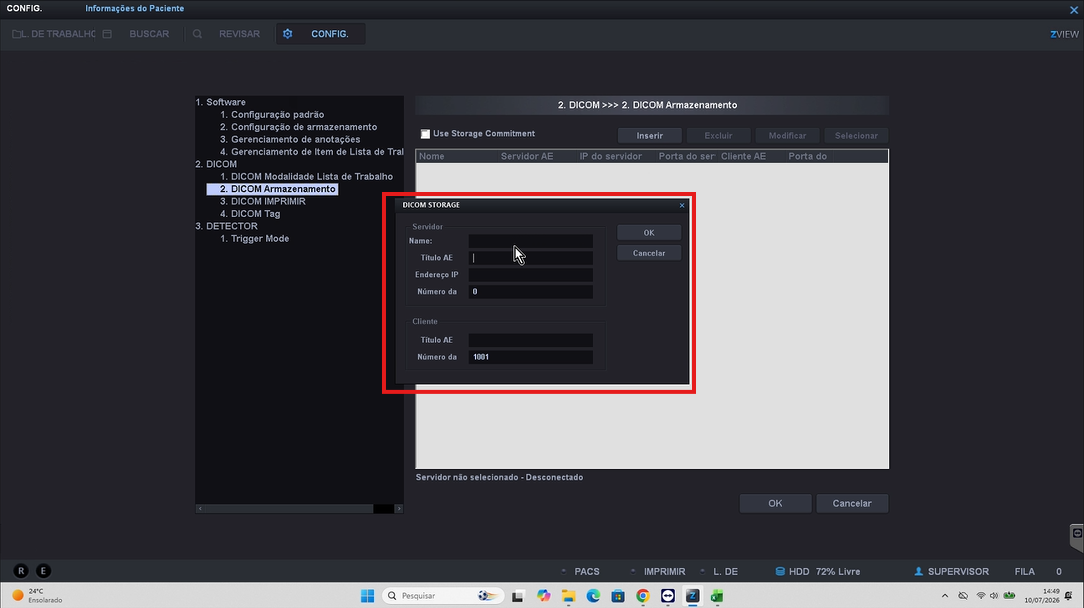Click the tree panel horizontal scrollbar right arrow

click(x=398, y=508)
